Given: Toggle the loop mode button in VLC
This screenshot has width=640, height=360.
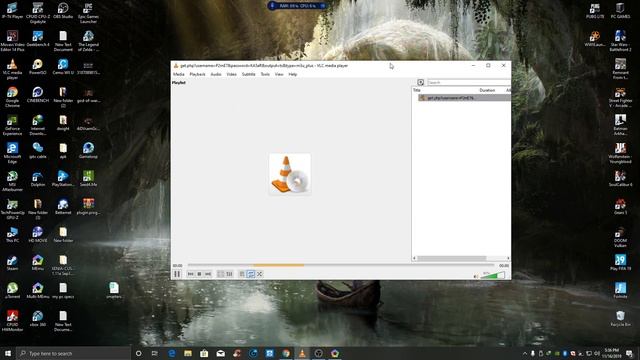Looking at the screenshot, I should pyautogui.click(x=251, y=274).
